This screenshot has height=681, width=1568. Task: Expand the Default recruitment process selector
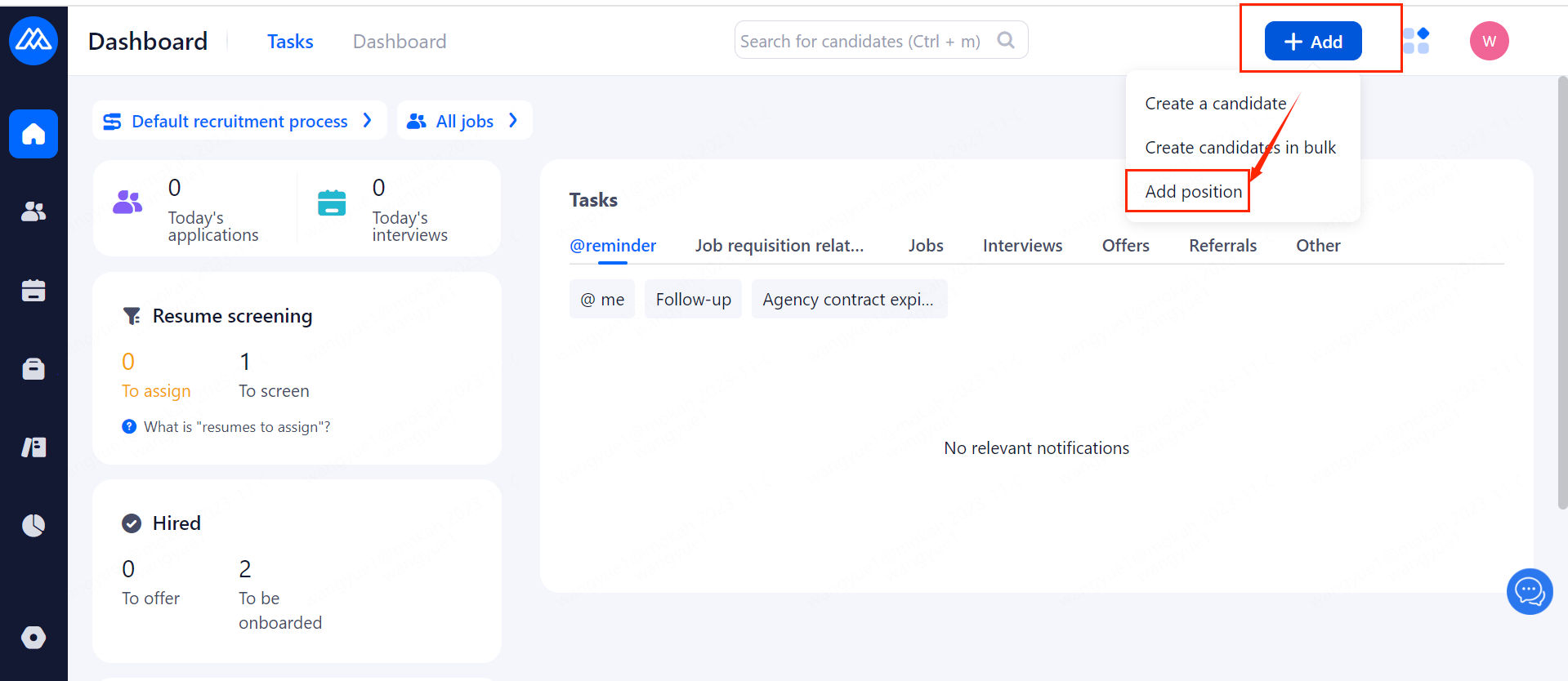coord(239,121)
